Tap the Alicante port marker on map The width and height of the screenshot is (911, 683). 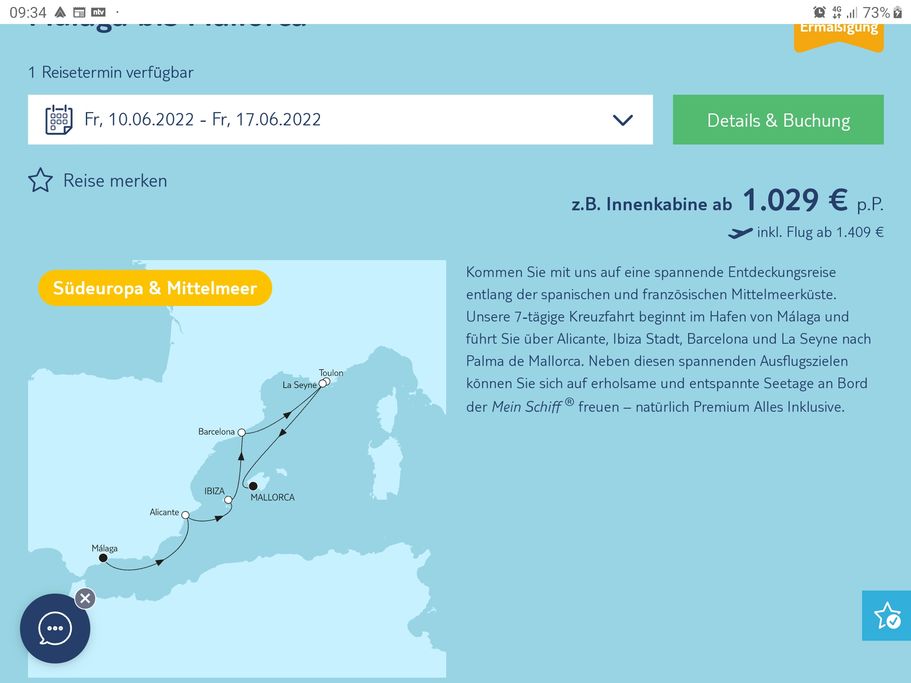pyautogui.click(x=185, y=516)
